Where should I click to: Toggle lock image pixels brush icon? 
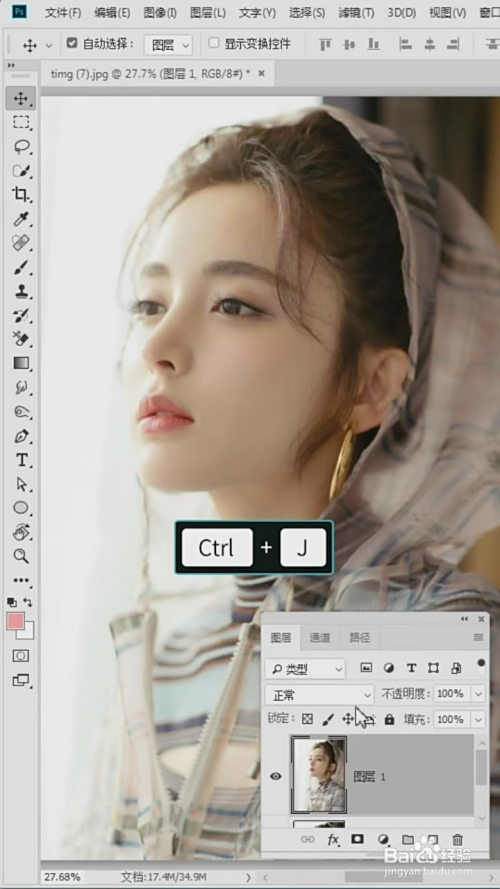pyautogui.click(x=328, y=719)
